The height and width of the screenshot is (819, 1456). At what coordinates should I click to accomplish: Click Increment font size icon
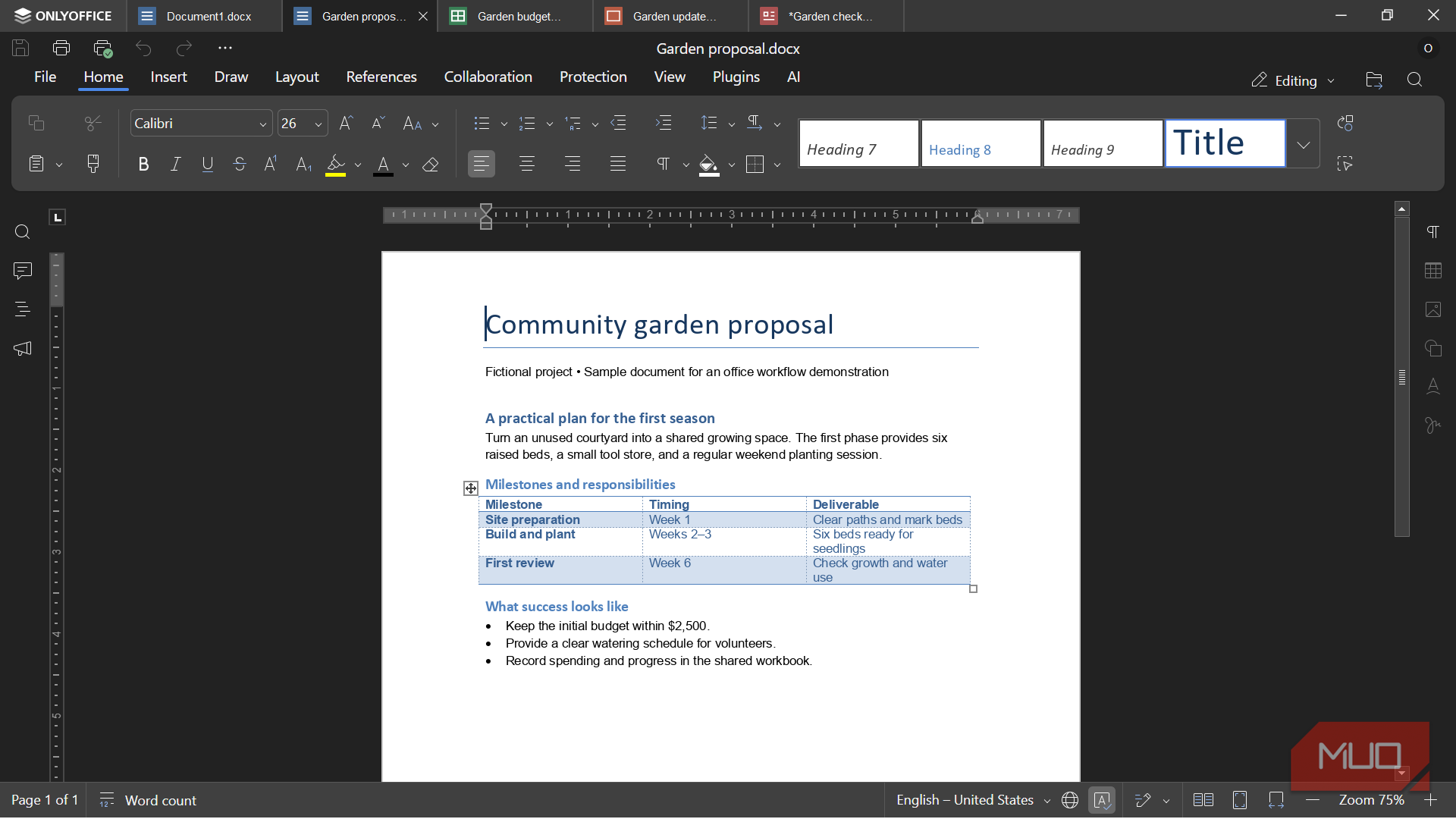(x=346, y=123)
